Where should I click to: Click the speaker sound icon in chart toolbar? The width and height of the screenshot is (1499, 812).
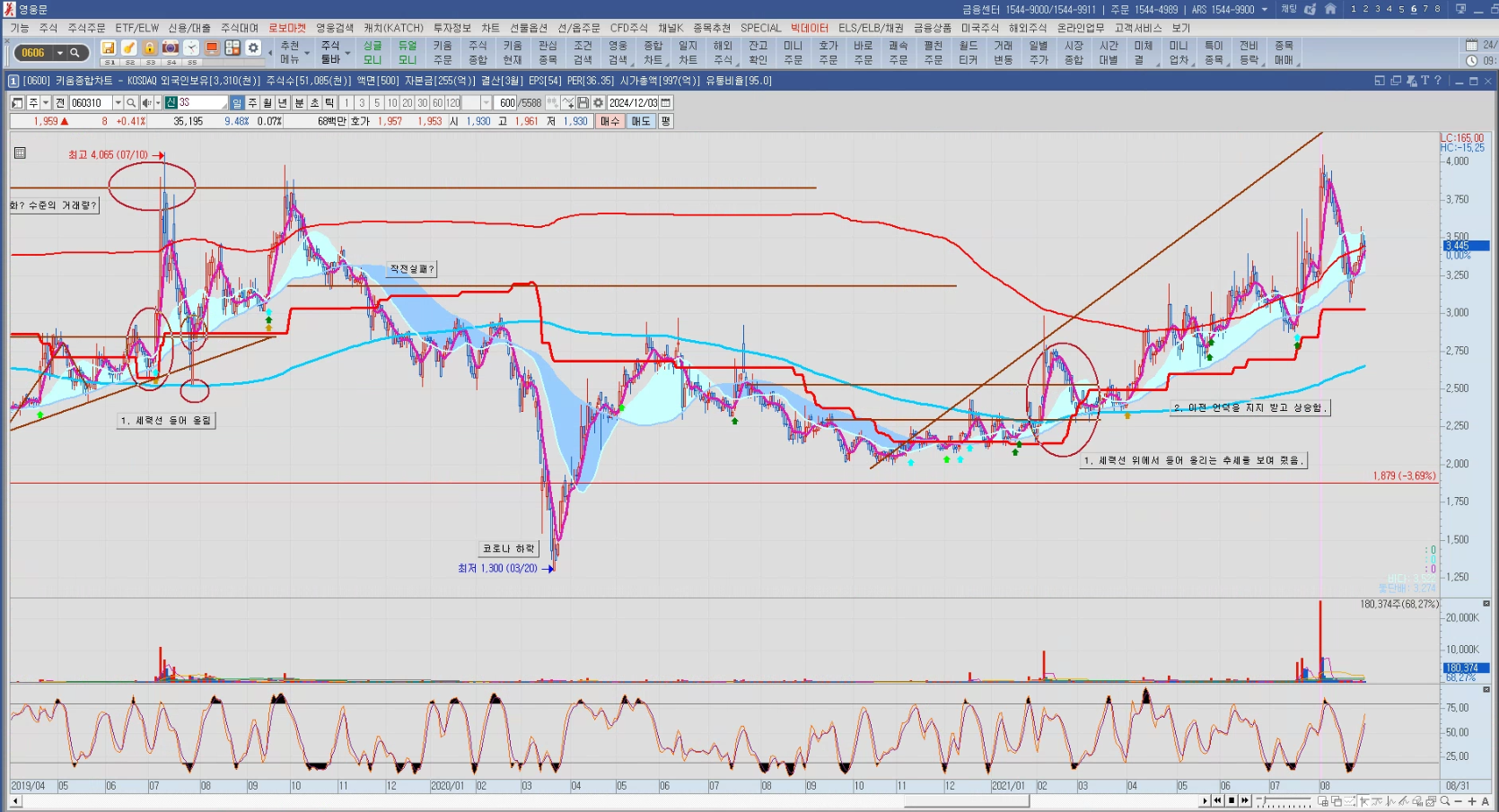click(x=146, y=103)
